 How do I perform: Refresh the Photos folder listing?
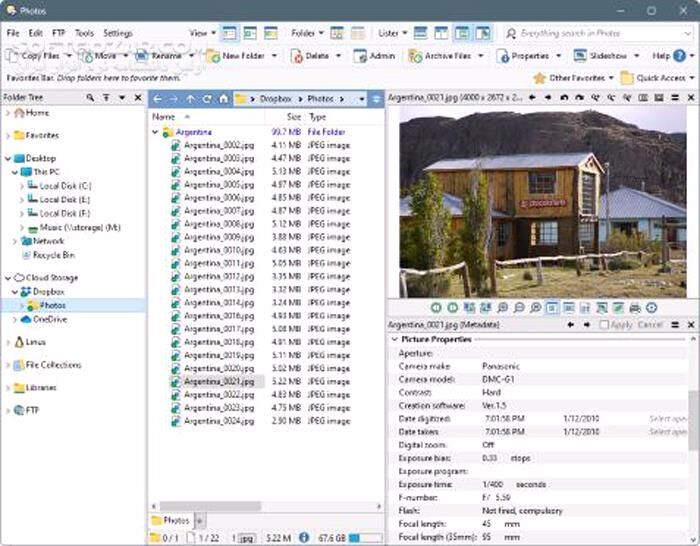[208, 99]
